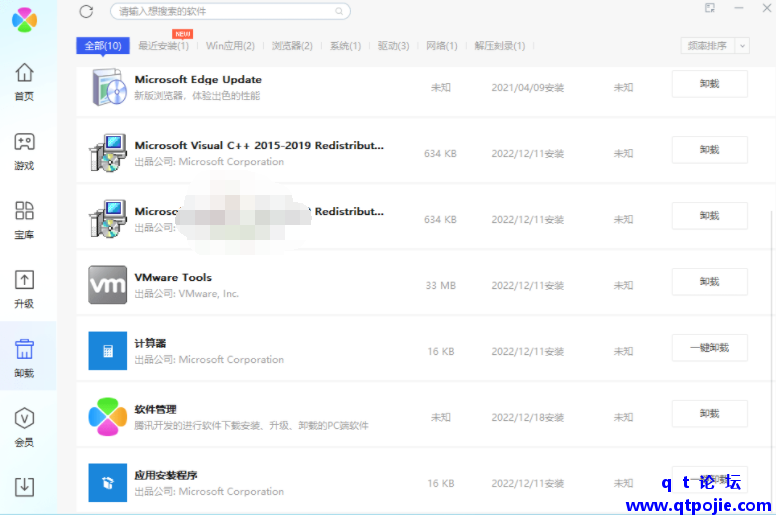776x520 pixels.
Task: Switch to the 网络(1) tab
Action: (x=442, y=46)
